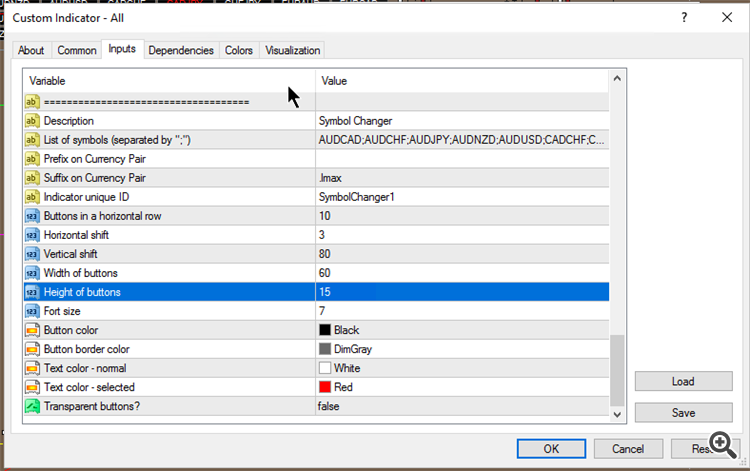Screen dimensions: 750x471
Task: Click the SymbolChanger1 value
Action: [356, 197]
